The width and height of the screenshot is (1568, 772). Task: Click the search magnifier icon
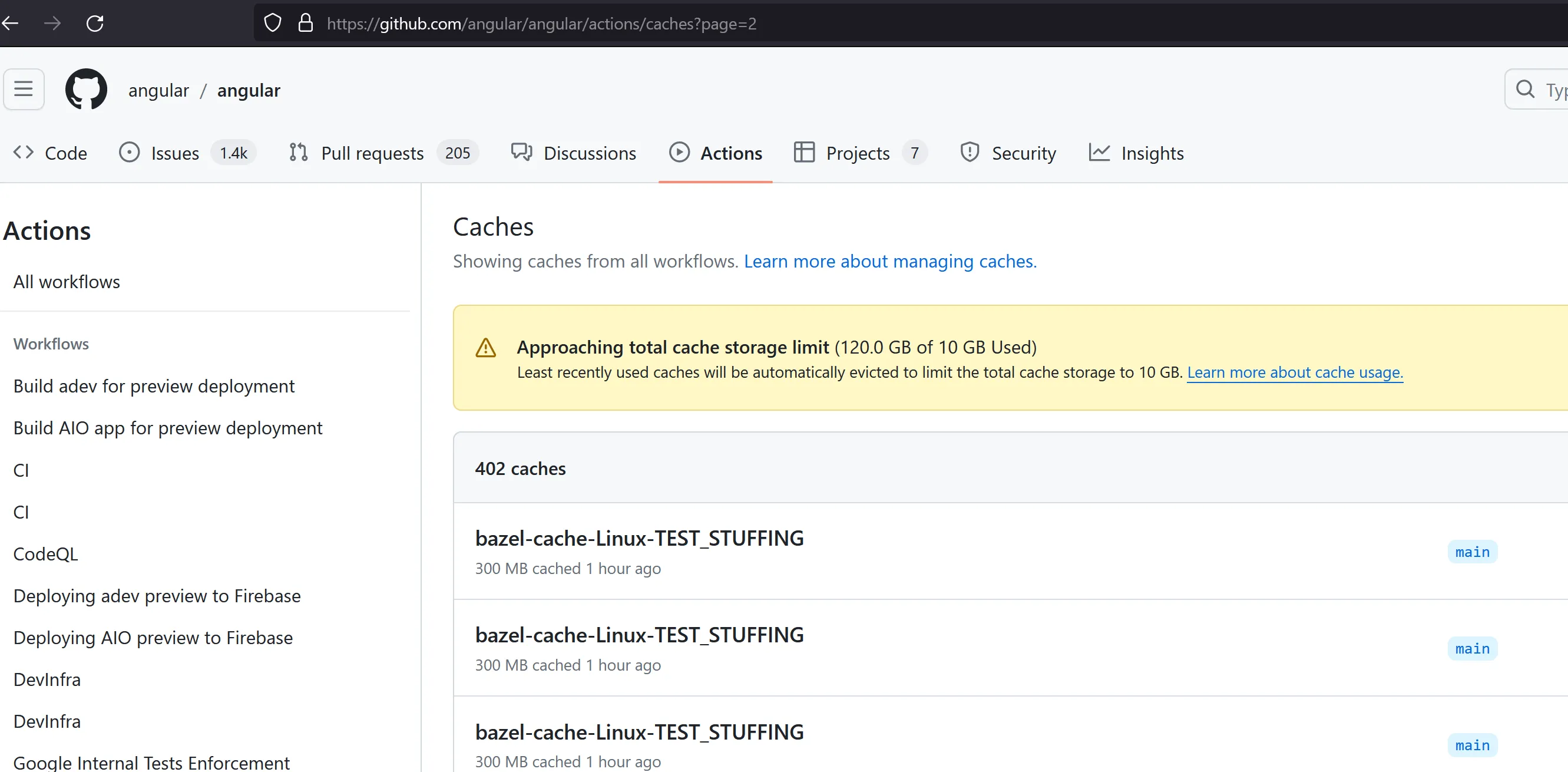pos(1525,90)
